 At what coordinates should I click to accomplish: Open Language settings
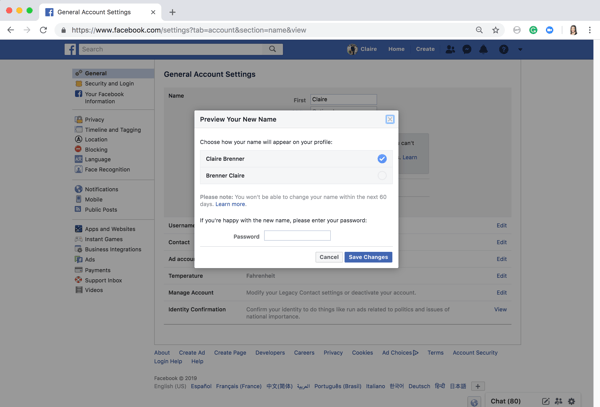point(97,160)
